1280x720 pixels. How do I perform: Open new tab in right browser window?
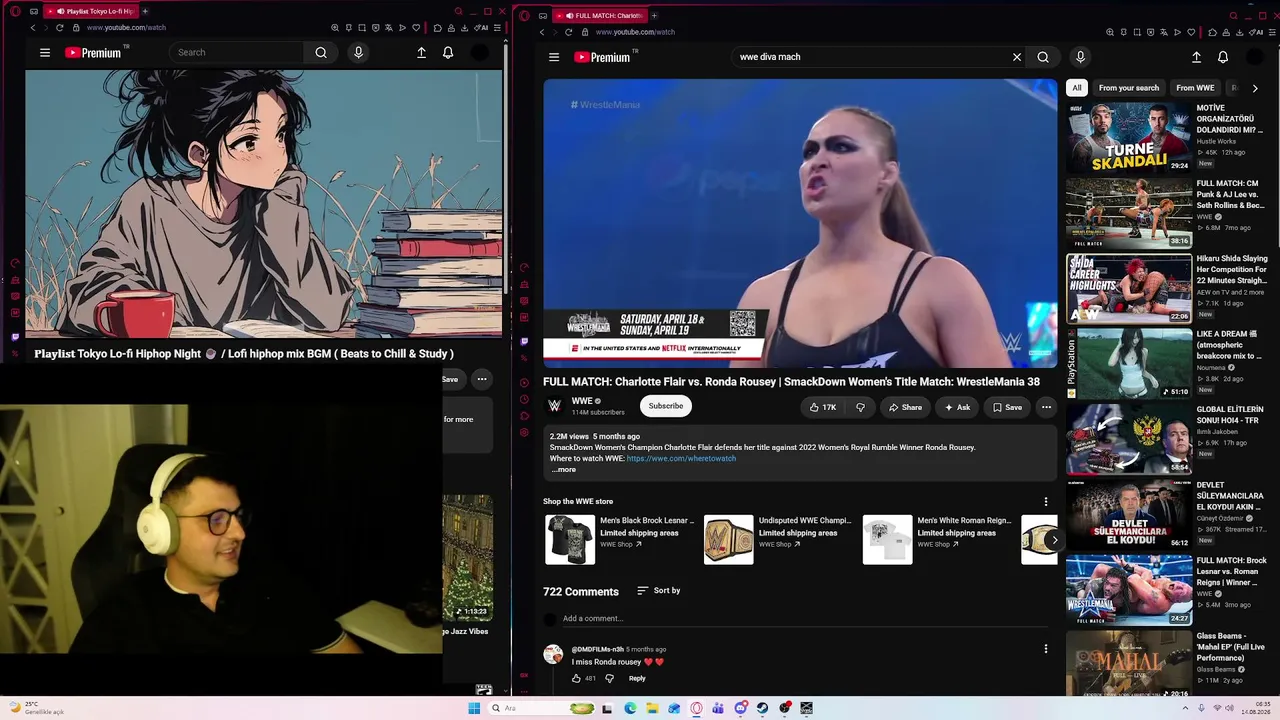[x=654, y=15]
